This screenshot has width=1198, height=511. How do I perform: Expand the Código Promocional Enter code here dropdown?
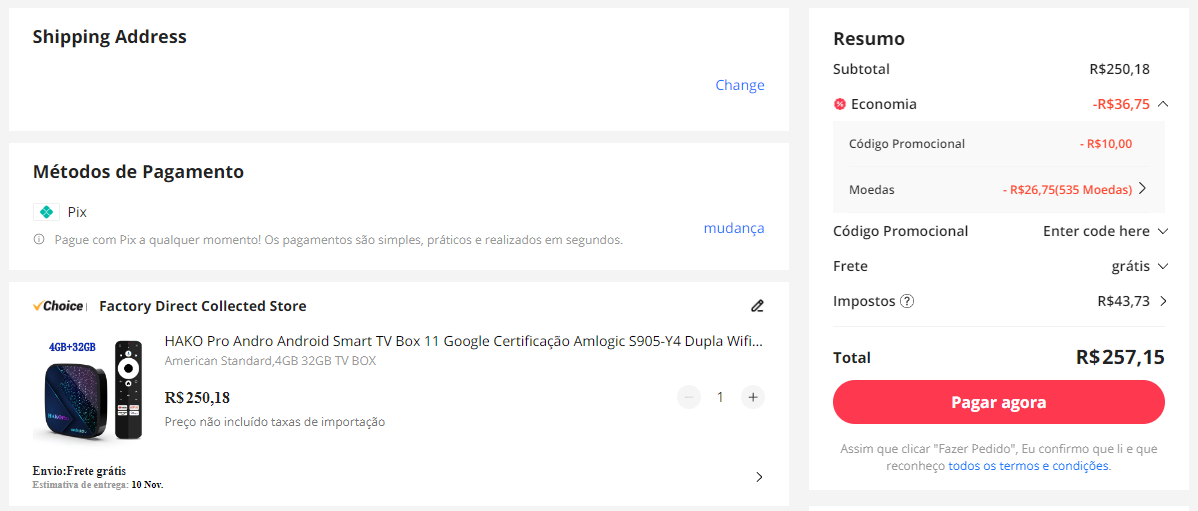pos(1163,231)
